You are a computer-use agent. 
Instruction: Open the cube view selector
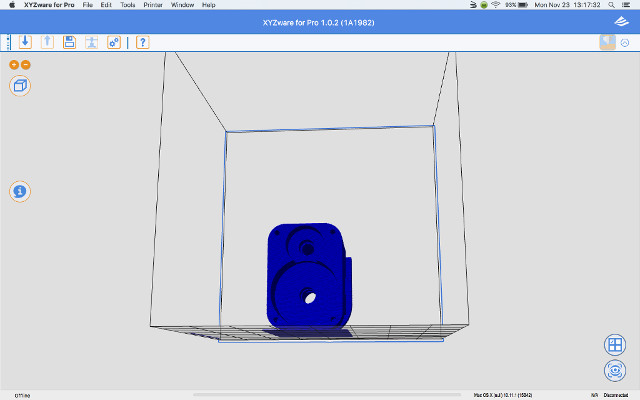(20, 86)
